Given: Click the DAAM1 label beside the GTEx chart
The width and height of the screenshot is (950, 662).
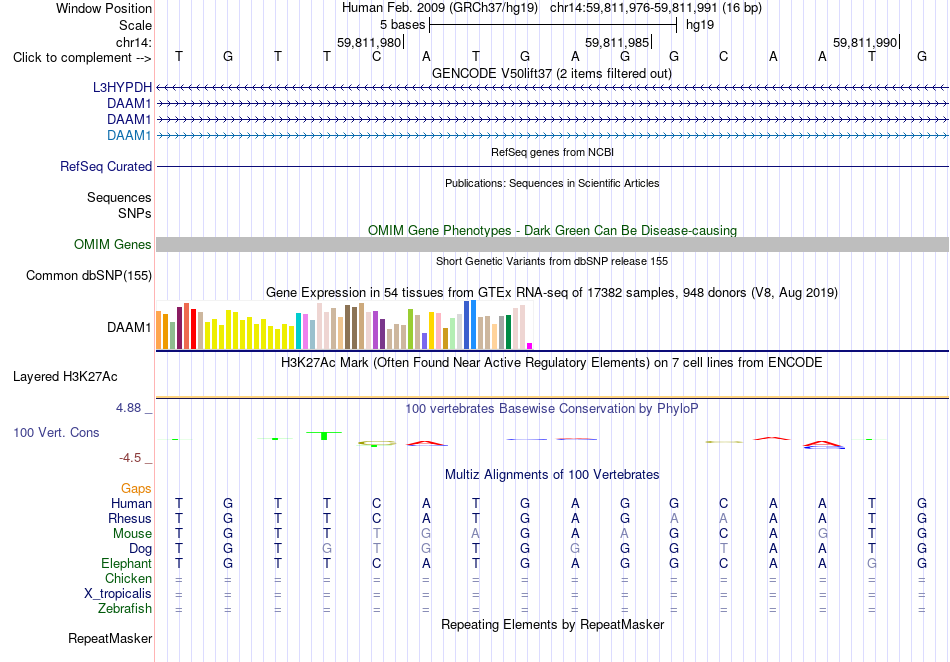Looking at the screenshot, I should (129, 328).
